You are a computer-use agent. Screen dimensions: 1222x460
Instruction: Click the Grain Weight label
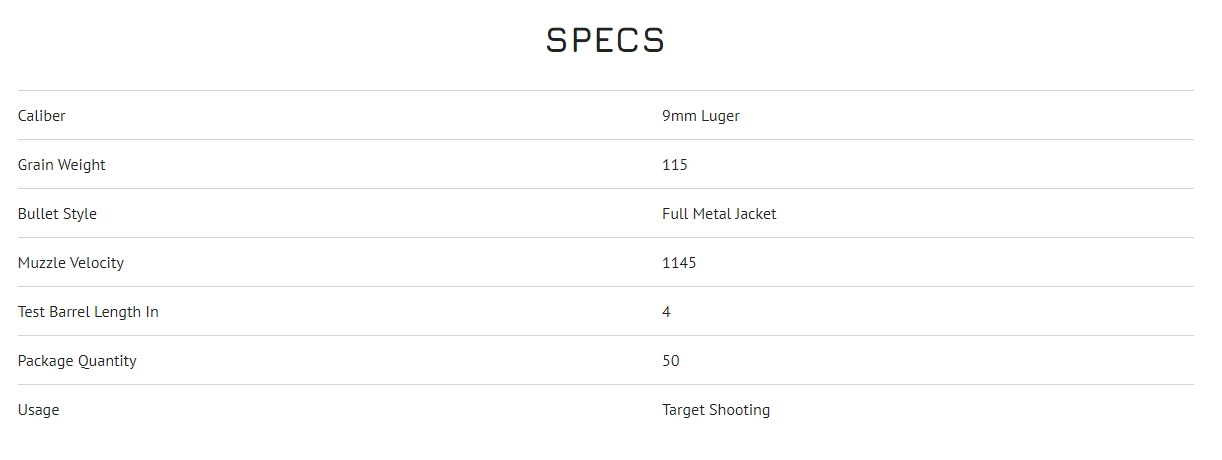pyautogui.click(x=62, y=165)
